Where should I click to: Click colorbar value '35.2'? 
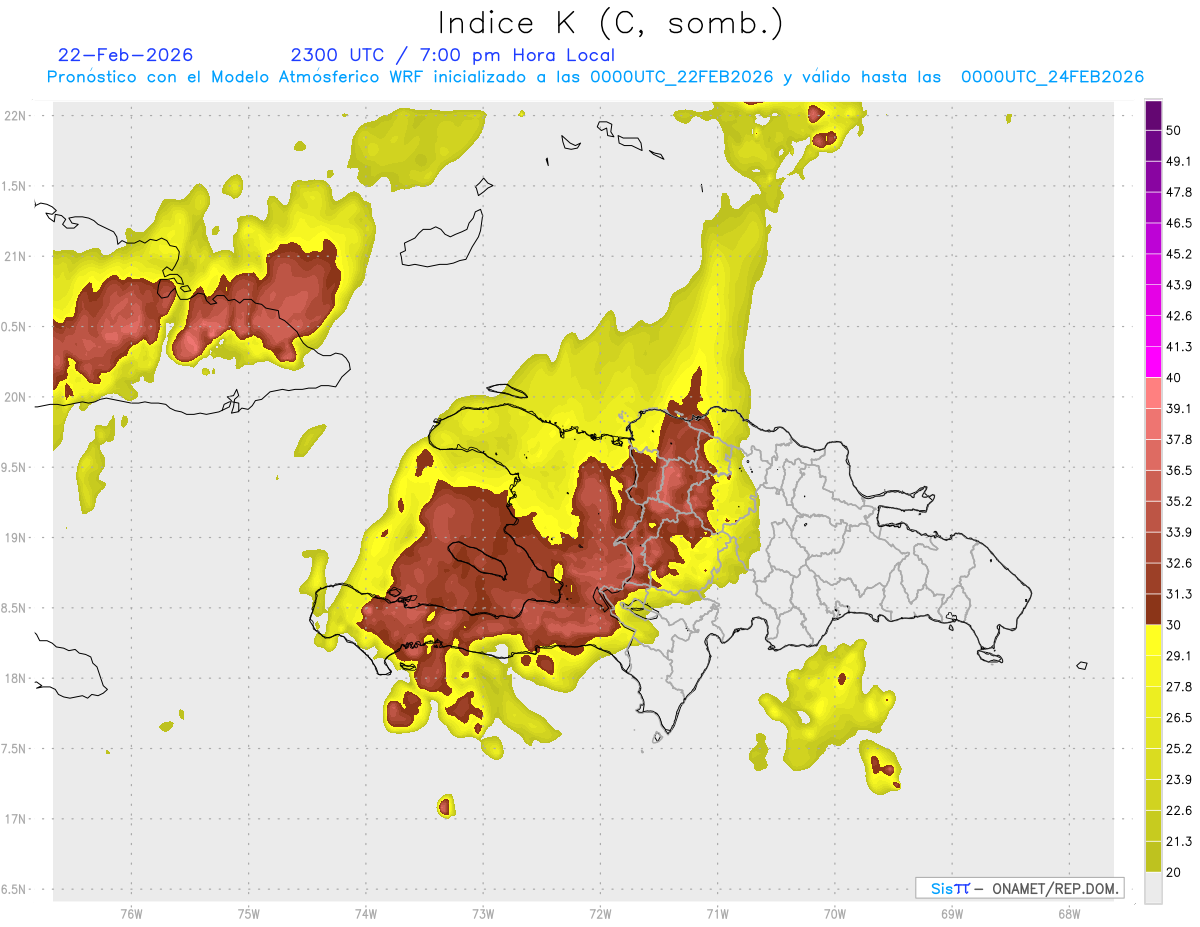pos(1178,502)
